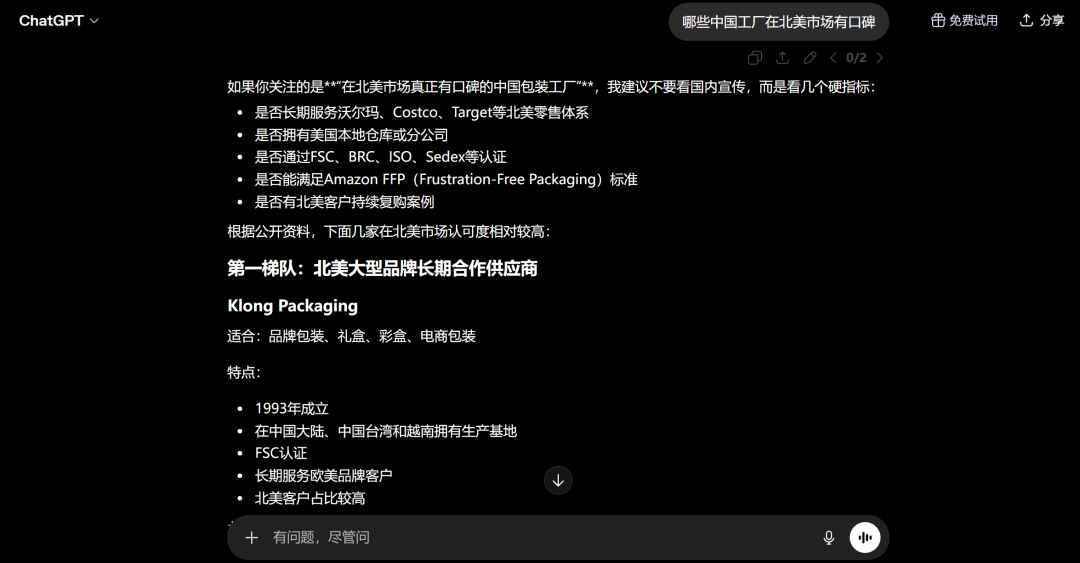
Task: Click the 特点： label
Action: 245,373
